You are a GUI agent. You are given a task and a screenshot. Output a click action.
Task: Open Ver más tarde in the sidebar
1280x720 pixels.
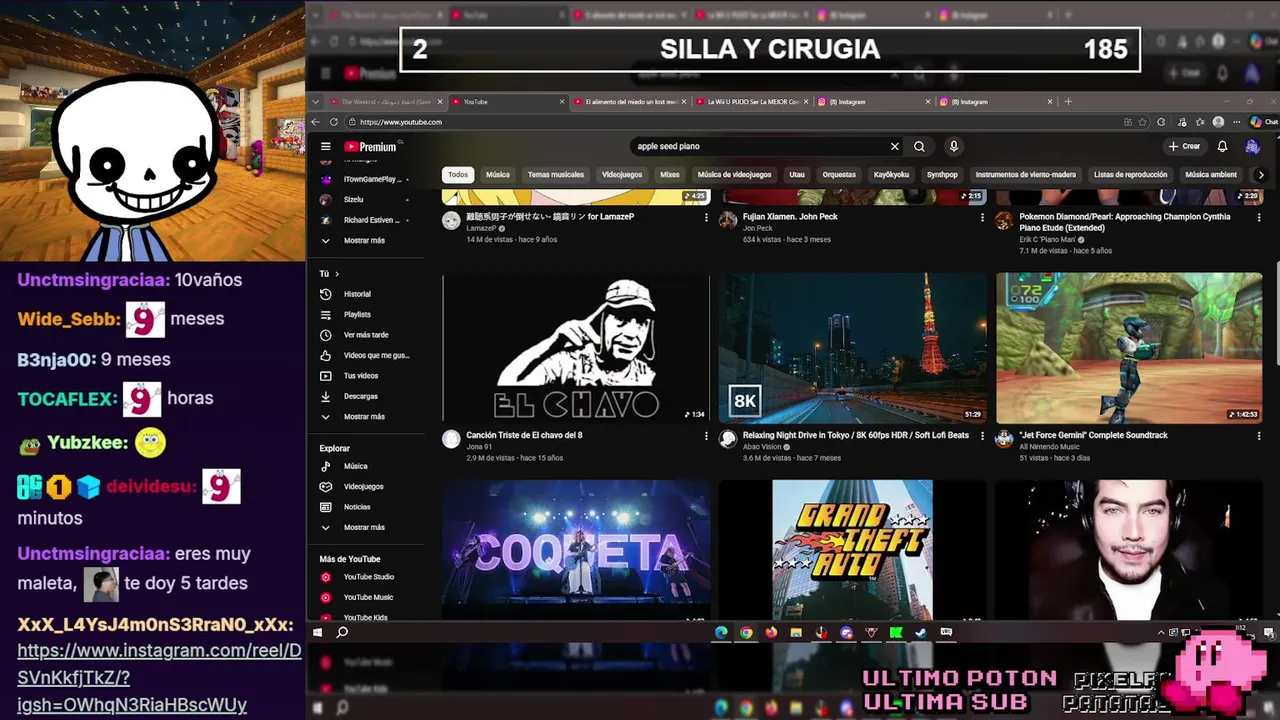tap(365, 335)
